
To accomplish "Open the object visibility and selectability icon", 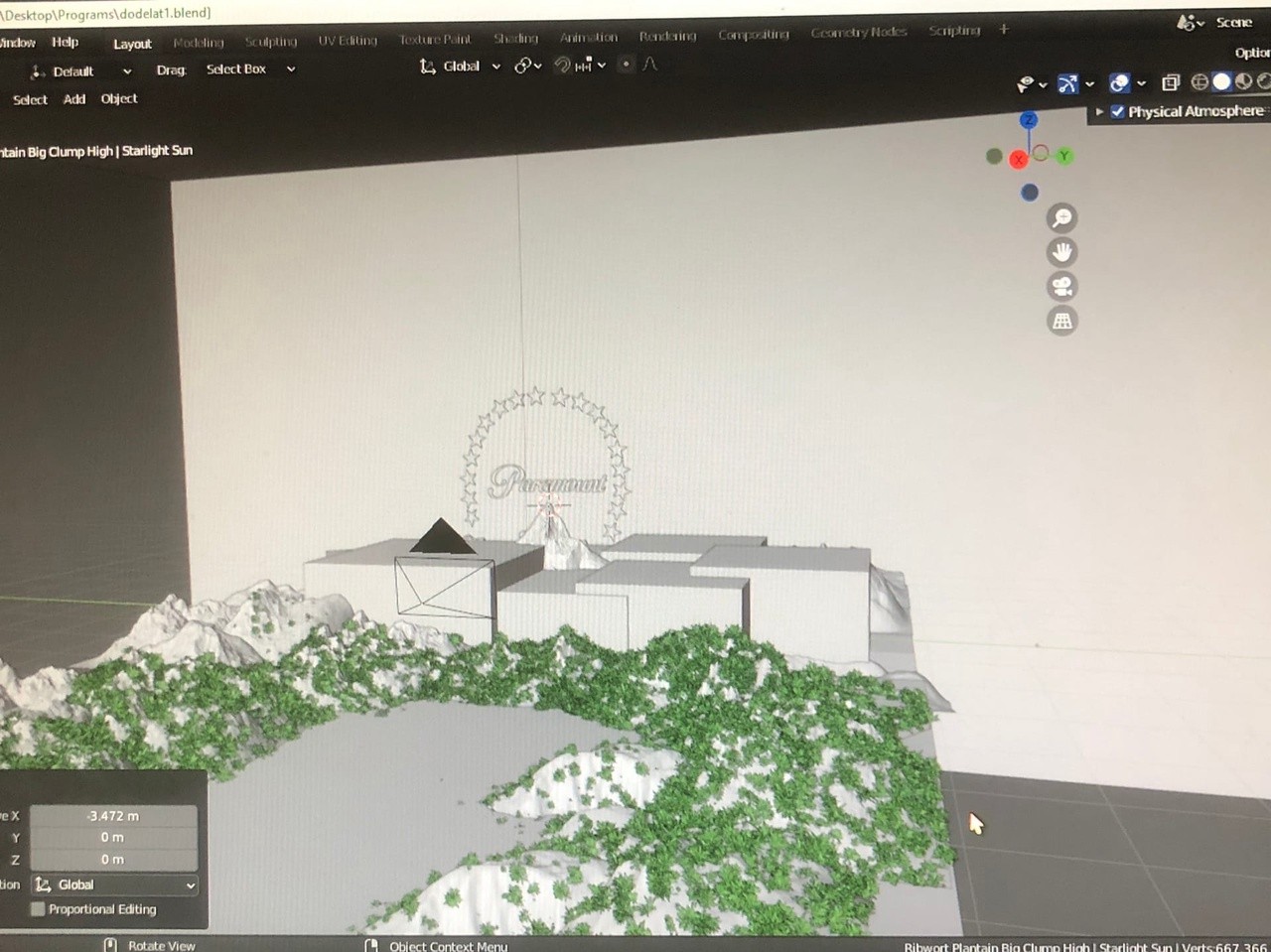I will pos(1025,84).
